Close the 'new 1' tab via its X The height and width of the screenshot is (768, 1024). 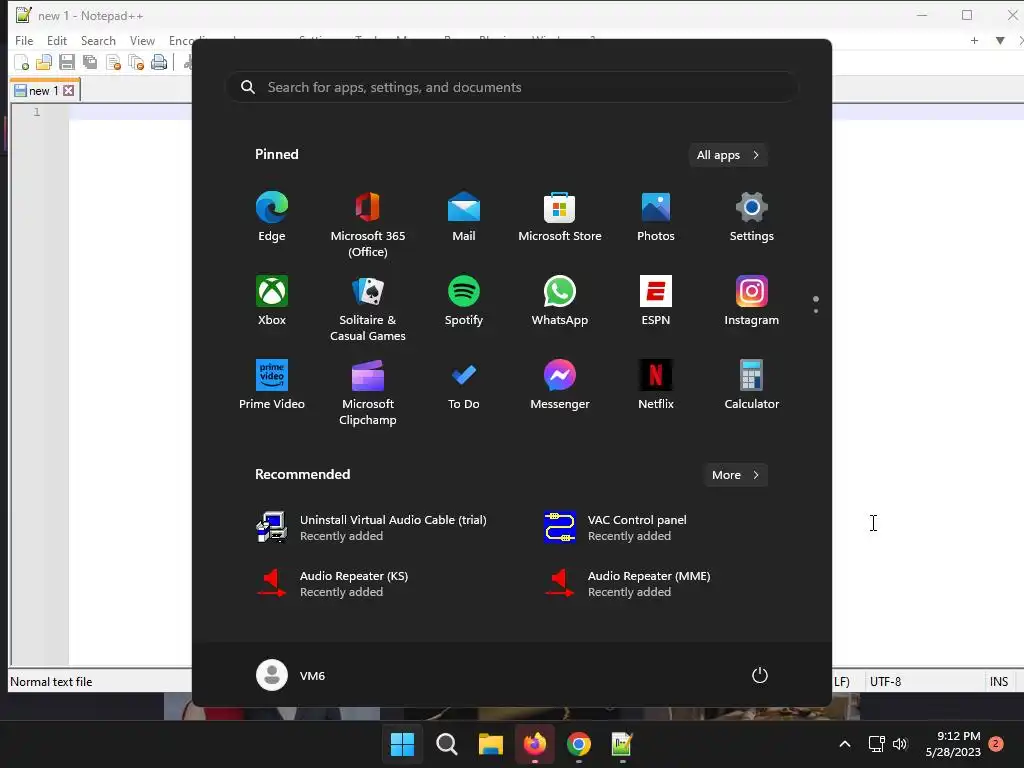[x=69, y=91]
